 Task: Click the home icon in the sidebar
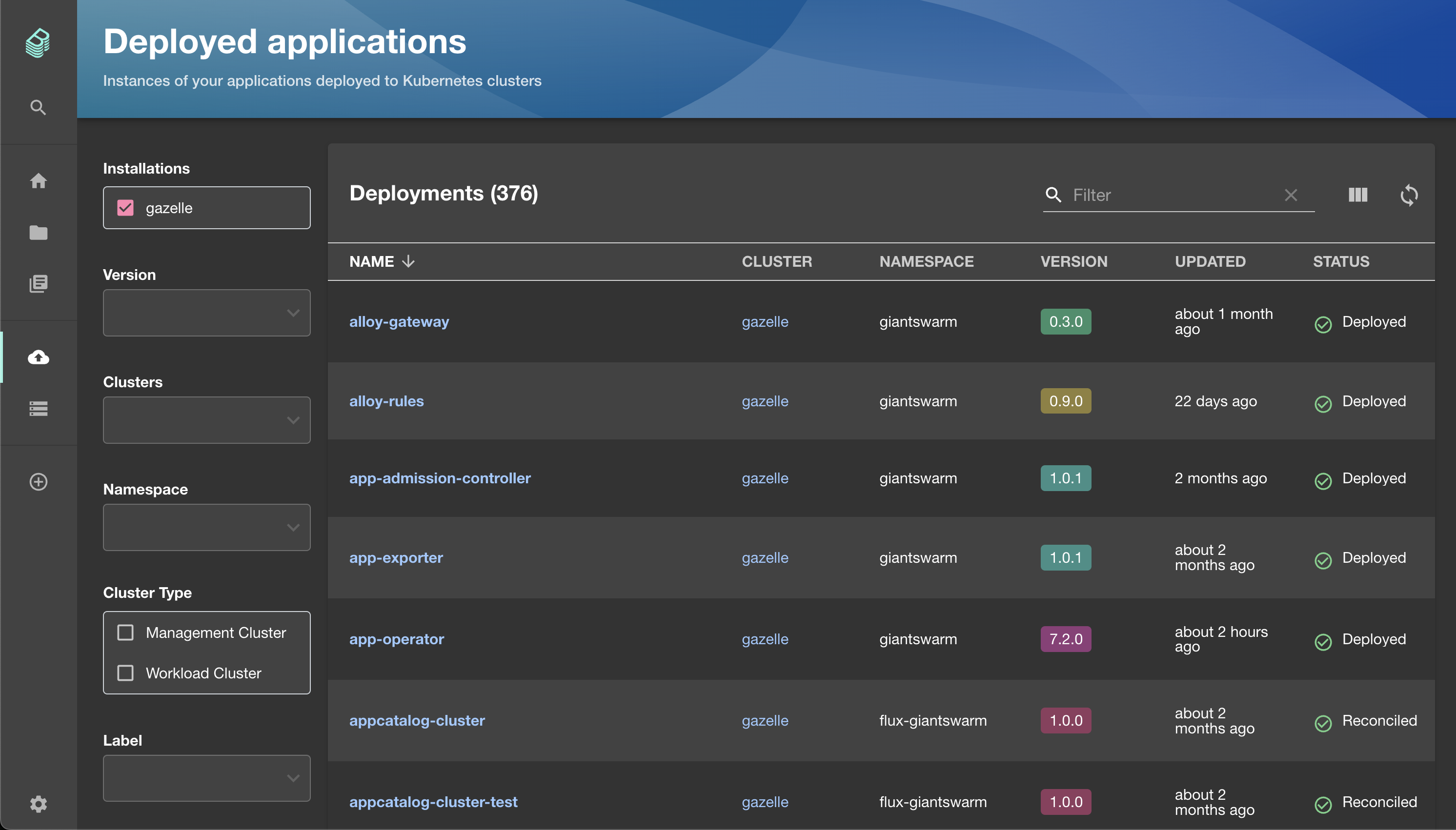click(38, 180)
